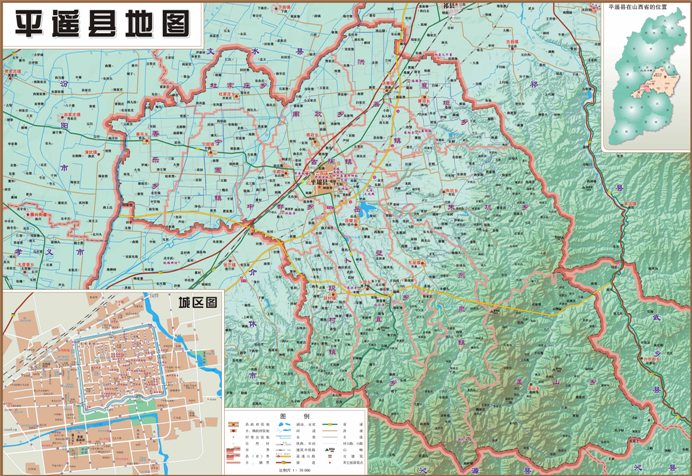Click the county boundary sample in legend
692x476 pixels.
tap(233, 456)
